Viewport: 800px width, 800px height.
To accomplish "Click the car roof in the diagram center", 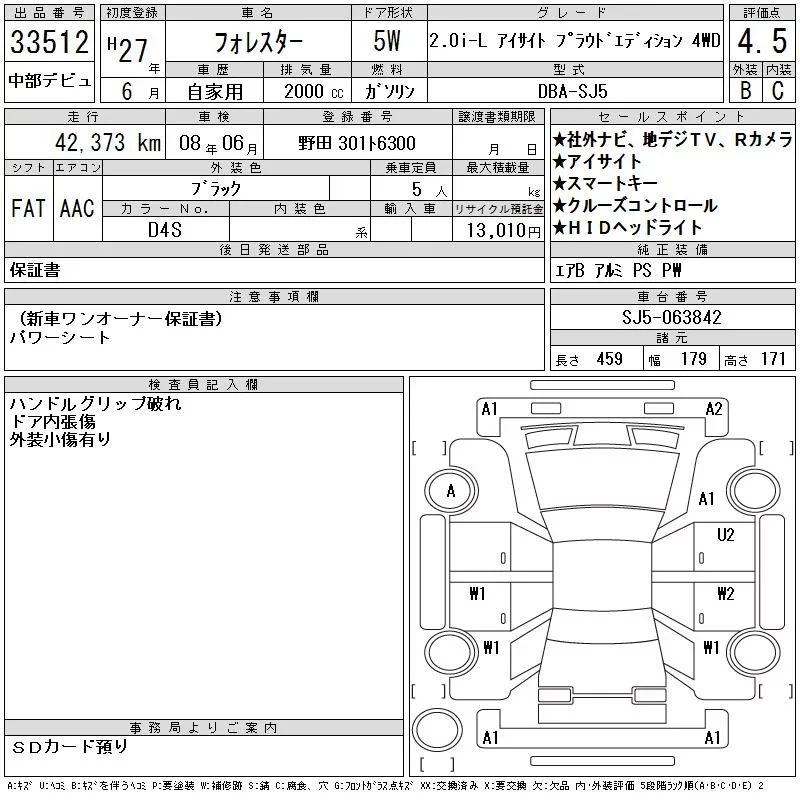I will tap(599, 560).
